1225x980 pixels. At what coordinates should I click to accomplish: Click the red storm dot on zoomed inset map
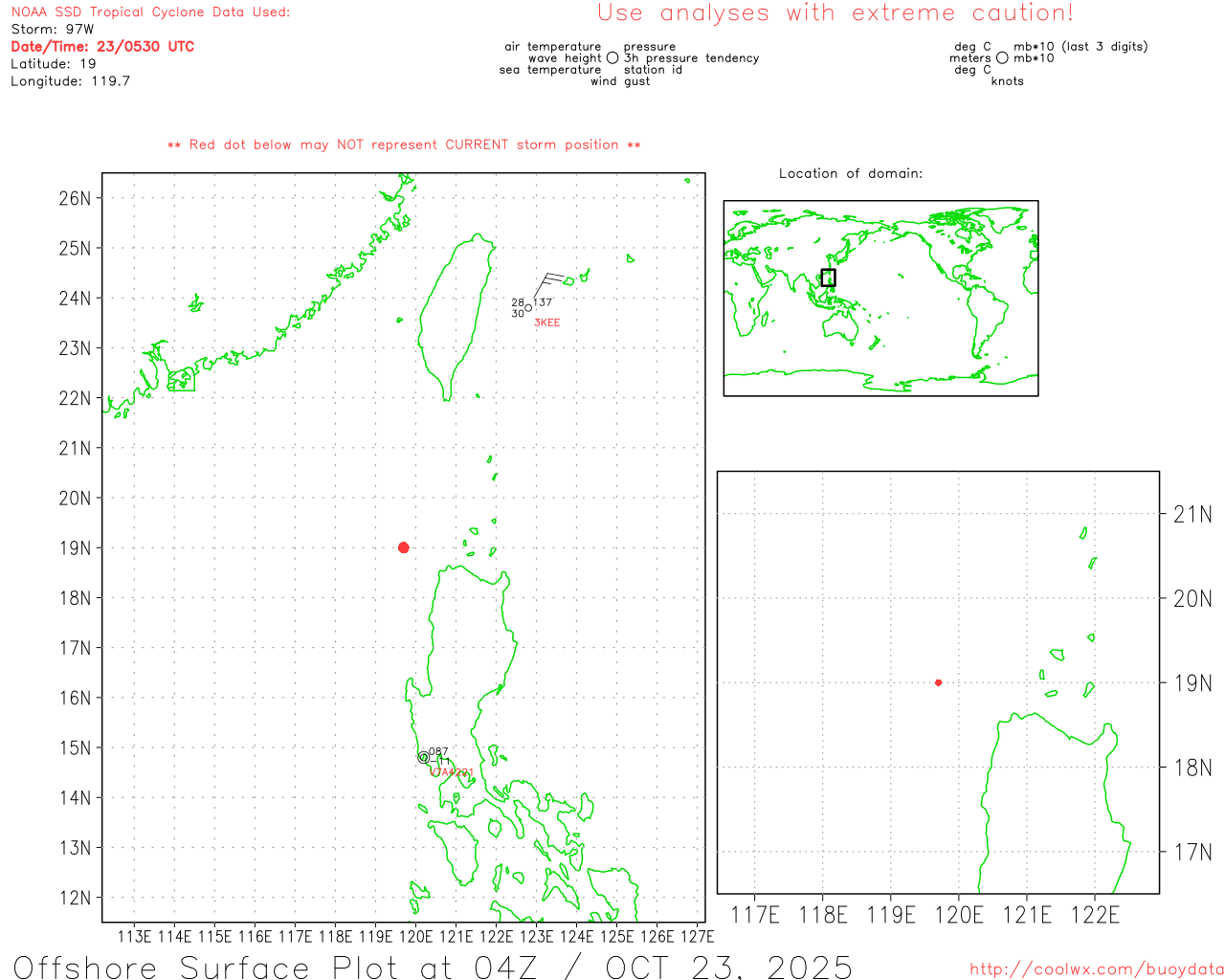938,682
